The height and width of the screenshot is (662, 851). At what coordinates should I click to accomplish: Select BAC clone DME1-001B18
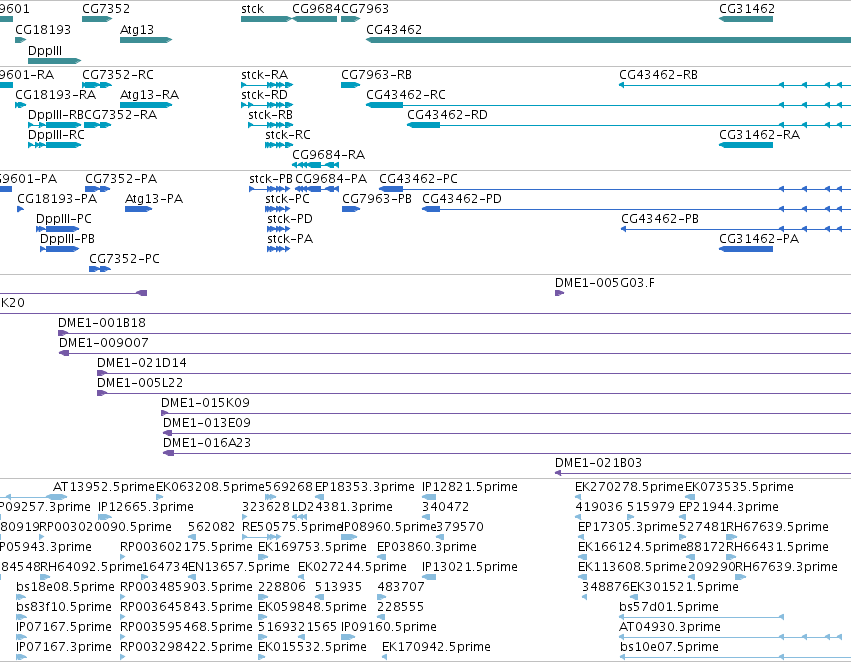coord(454,333)
